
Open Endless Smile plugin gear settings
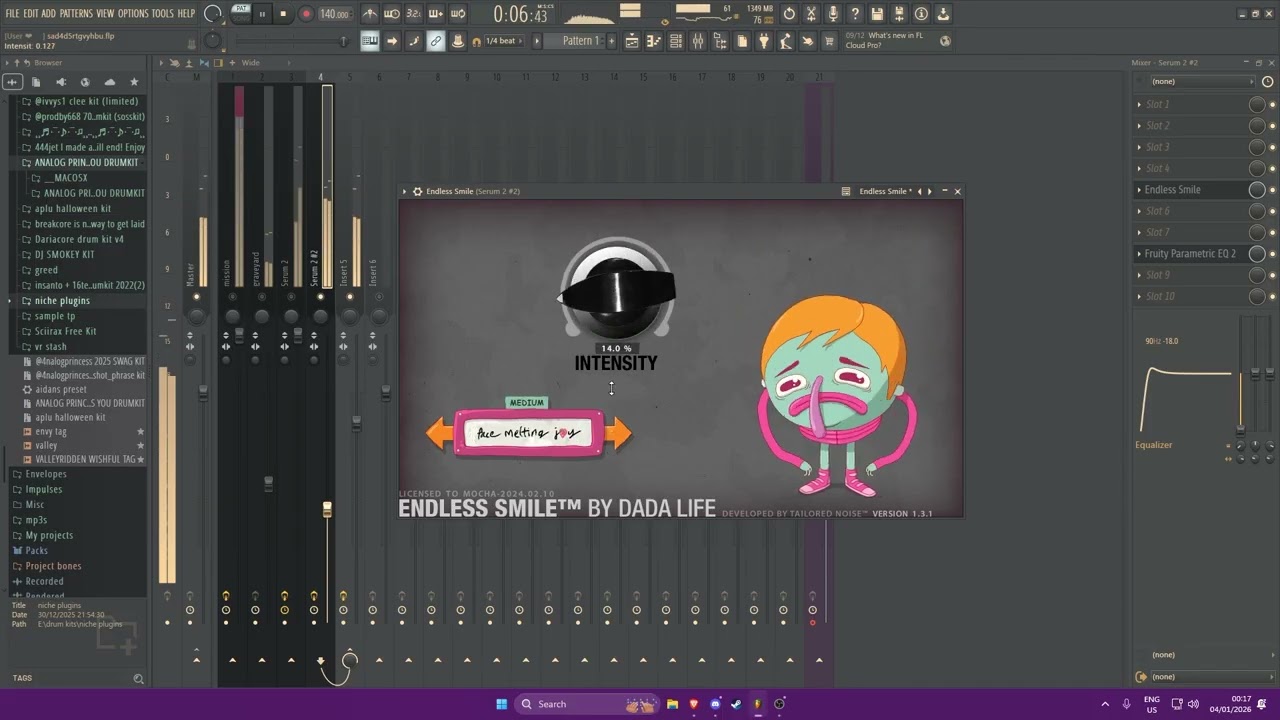(417, 191)
